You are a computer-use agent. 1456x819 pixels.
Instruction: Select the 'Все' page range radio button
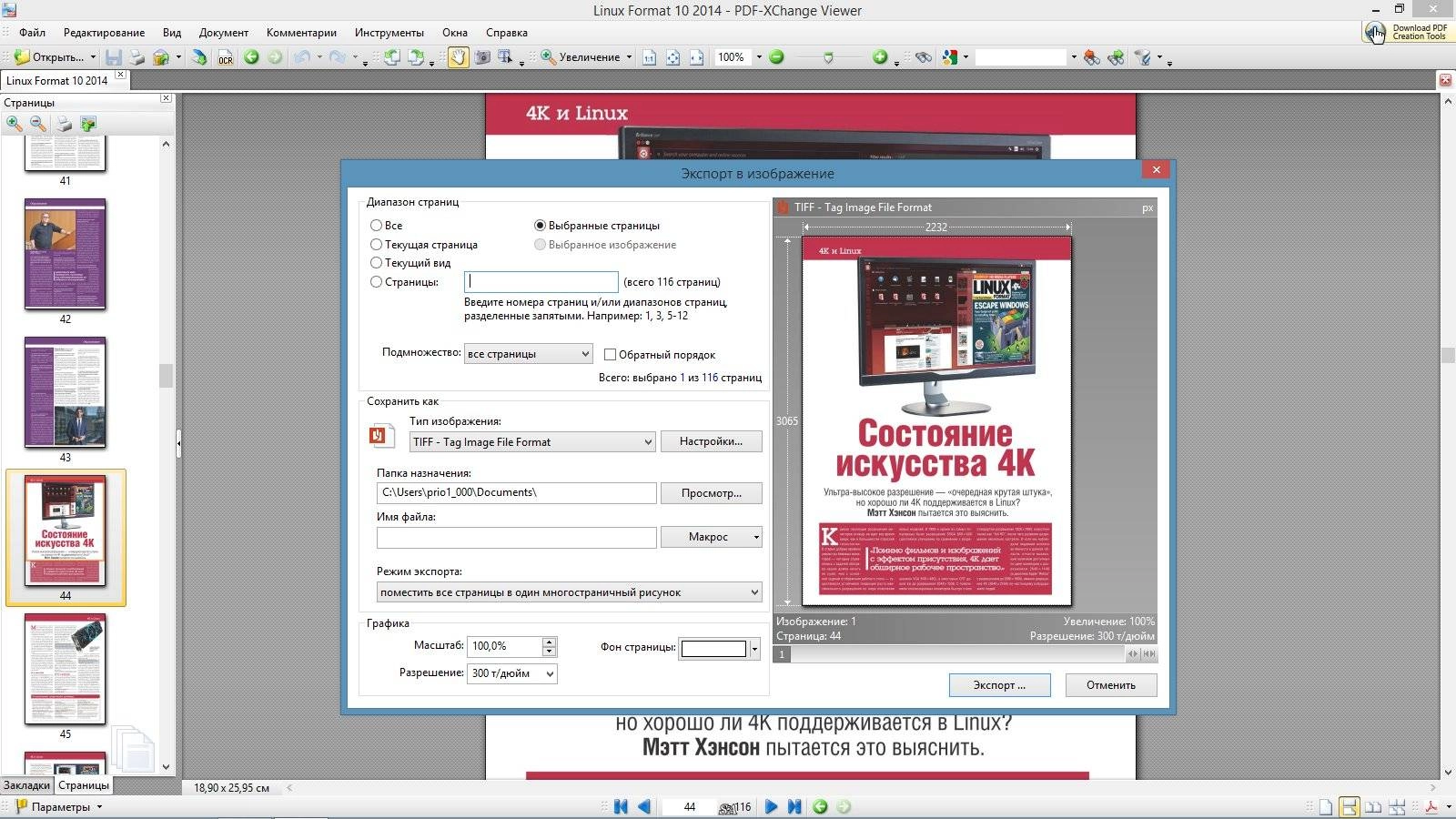click(376, 225)
